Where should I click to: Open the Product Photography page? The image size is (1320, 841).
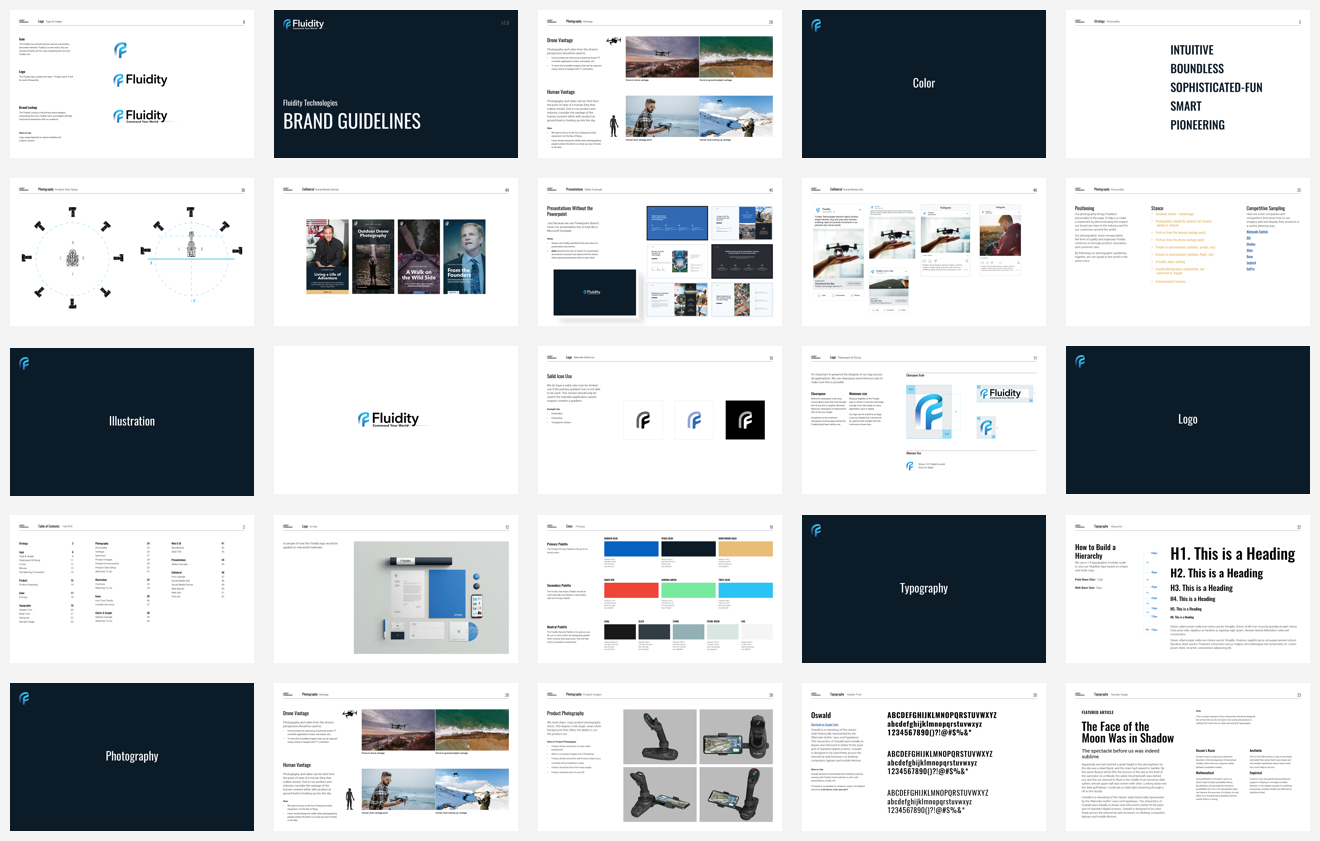660,757
